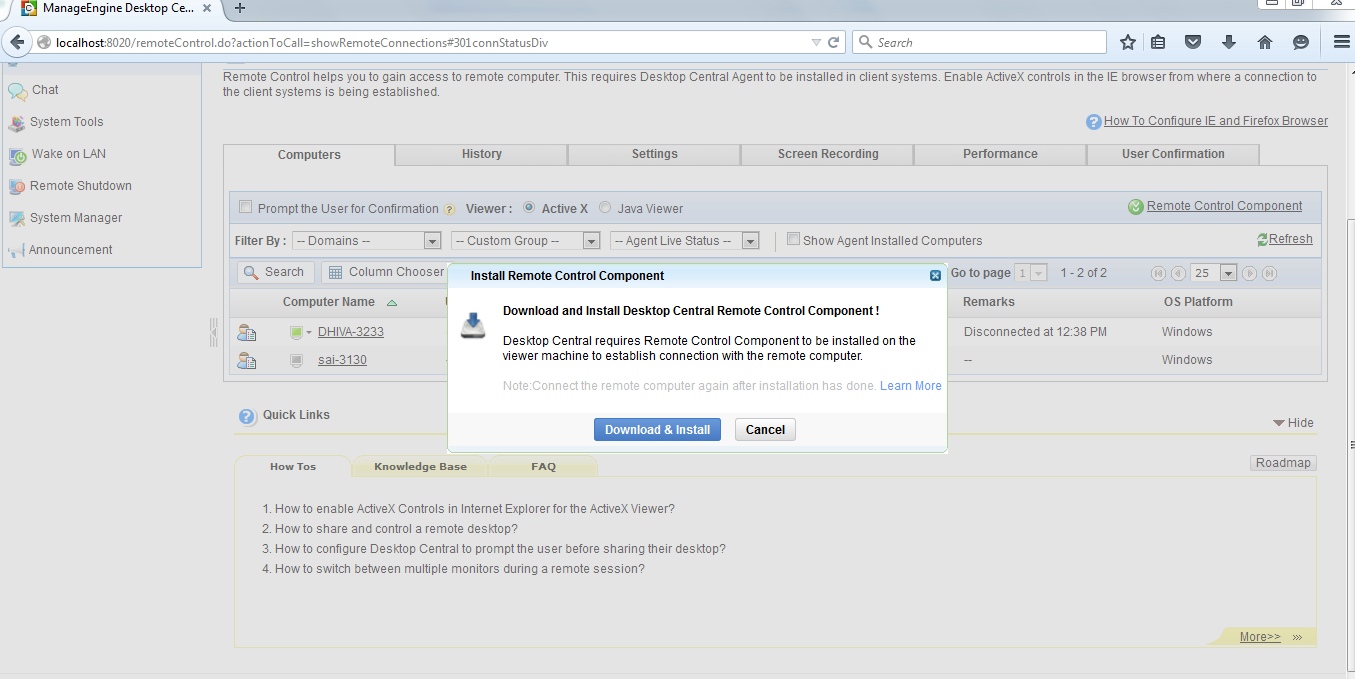Open Wake on LAN in the sidebar
Image resolution: width=1355 pixels, height=679 pixels.
(x=68, y=154)
